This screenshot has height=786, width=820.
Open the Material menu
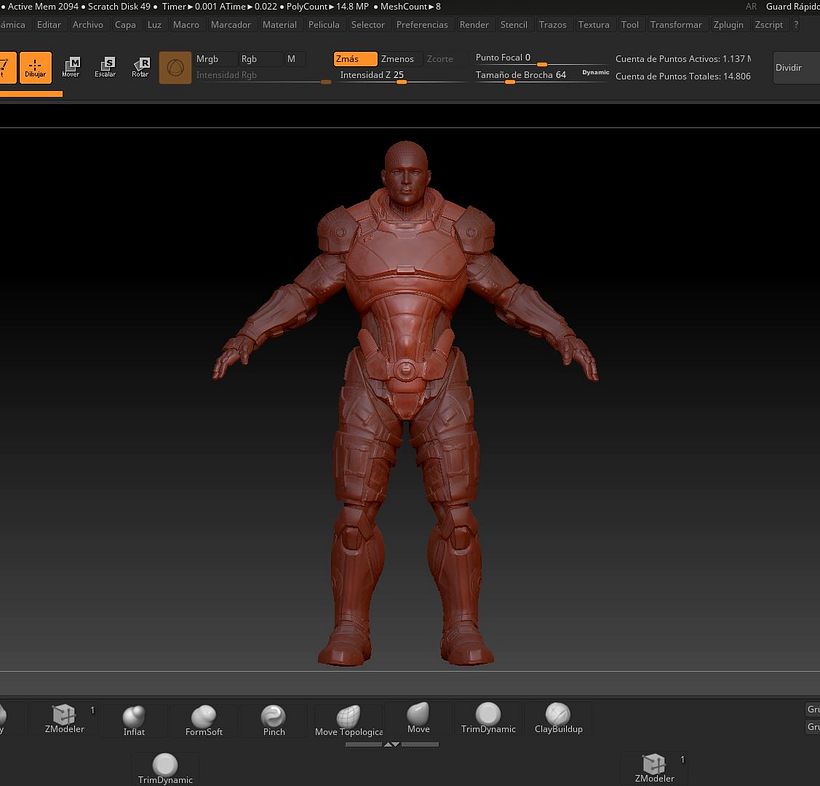[279, 25]
